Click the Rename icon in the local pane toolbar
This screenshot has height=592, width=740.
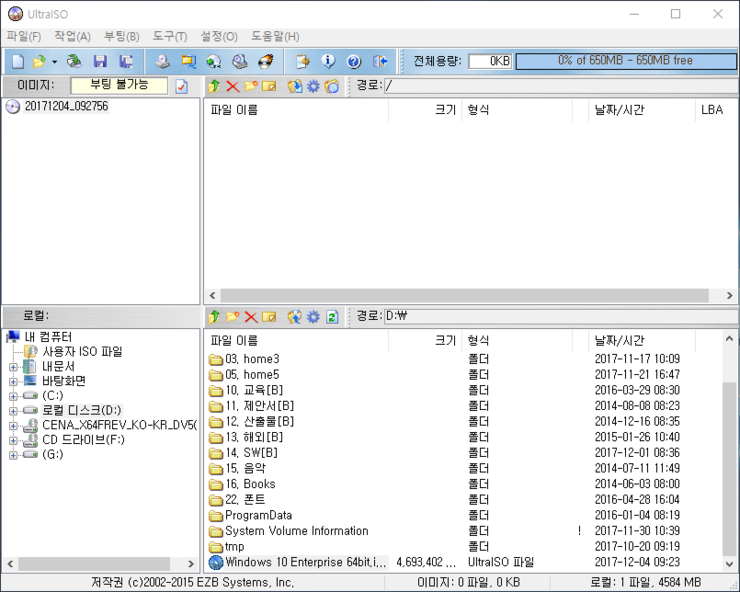point(269,317)
